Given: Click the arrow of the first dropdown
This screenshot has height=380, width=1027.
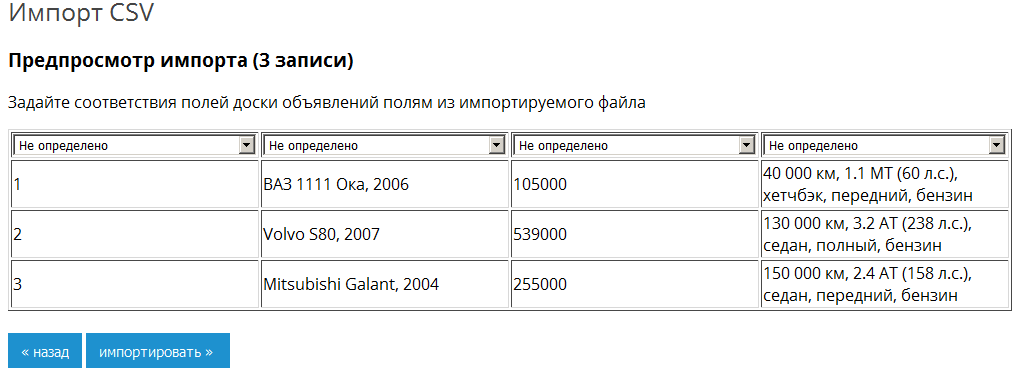Looking at the screenshot, I should coord(247,145).
